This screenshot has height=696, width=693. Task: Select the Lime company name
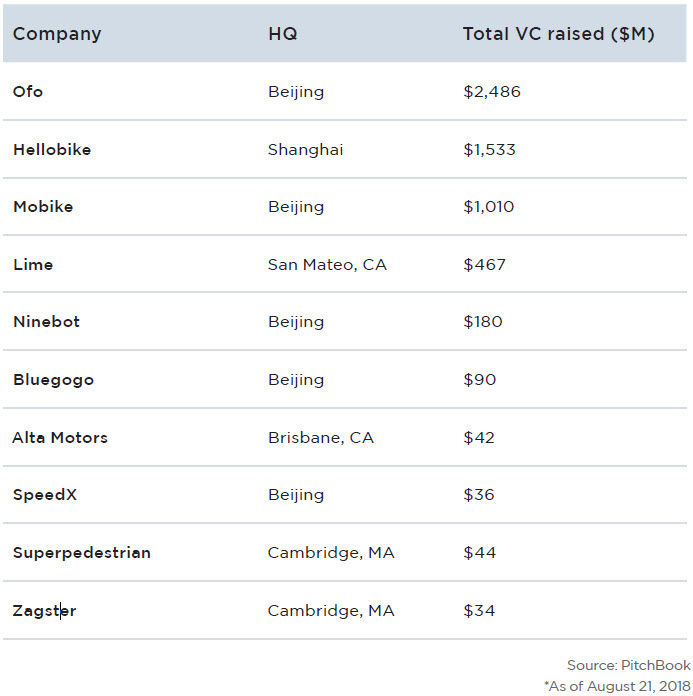33,265
